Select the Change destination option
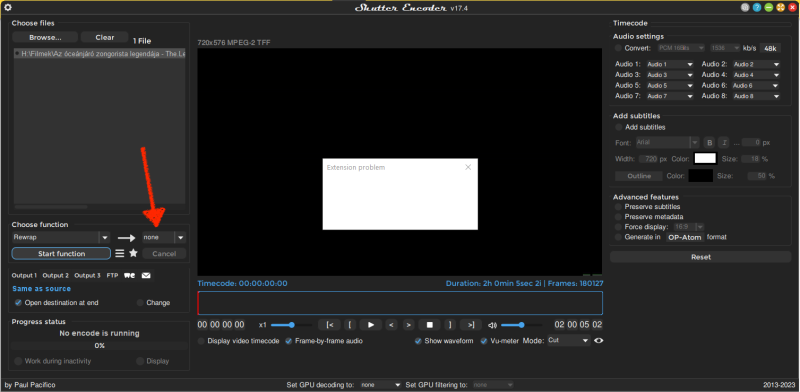 point(140,303)
